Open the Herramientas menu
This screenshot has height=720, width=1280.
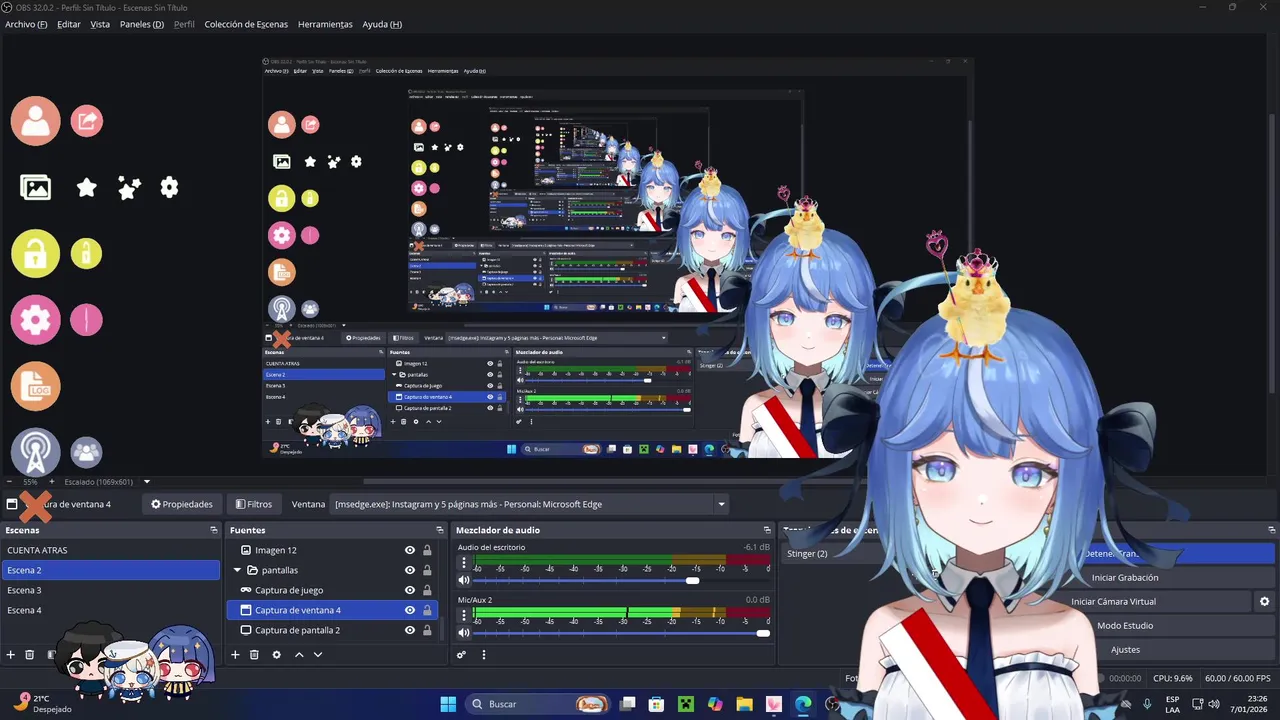click(325, 24)
